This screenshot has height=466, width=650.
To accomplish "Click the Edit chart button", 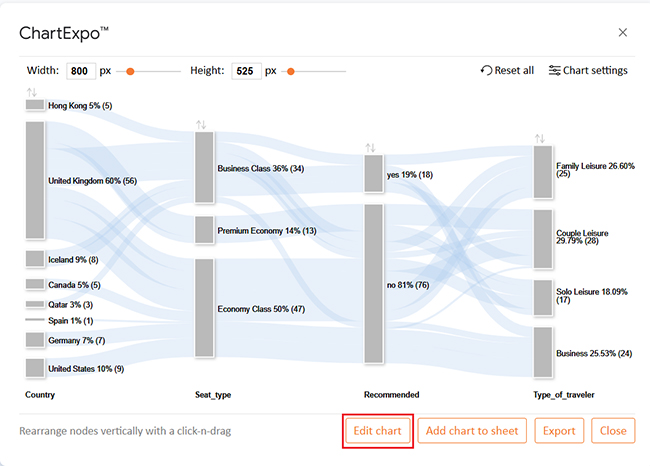I will point(377,431).
